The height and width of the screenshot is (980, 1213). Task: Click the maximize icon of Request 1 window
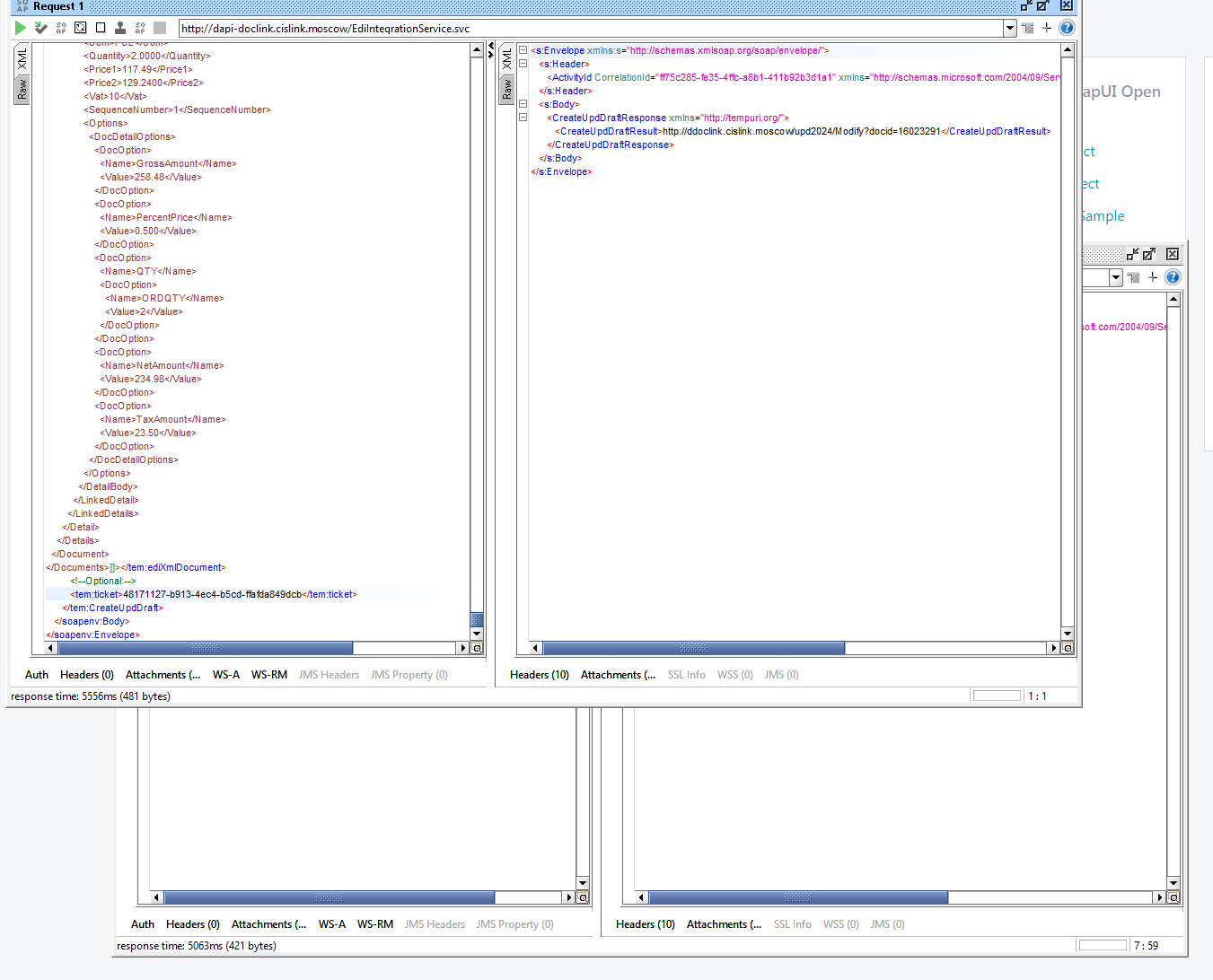pyautogui.click(x=1043, y=5)
